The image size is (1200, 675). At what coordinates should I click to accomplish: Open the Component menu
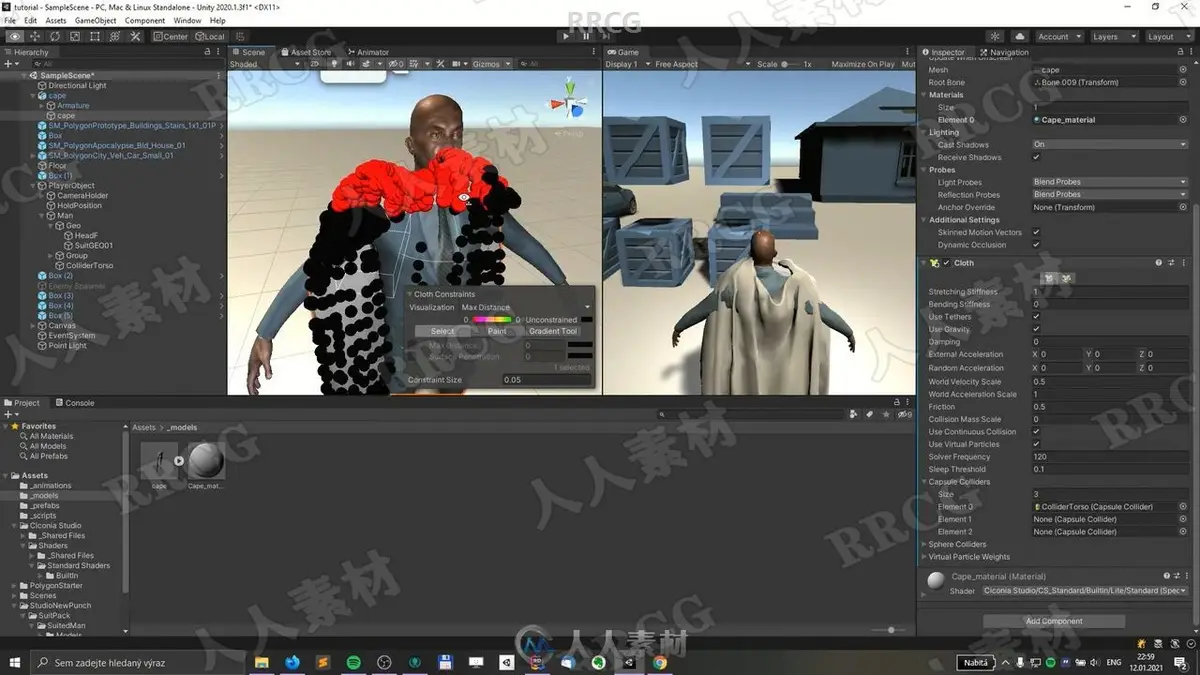(x=145, y=20)
